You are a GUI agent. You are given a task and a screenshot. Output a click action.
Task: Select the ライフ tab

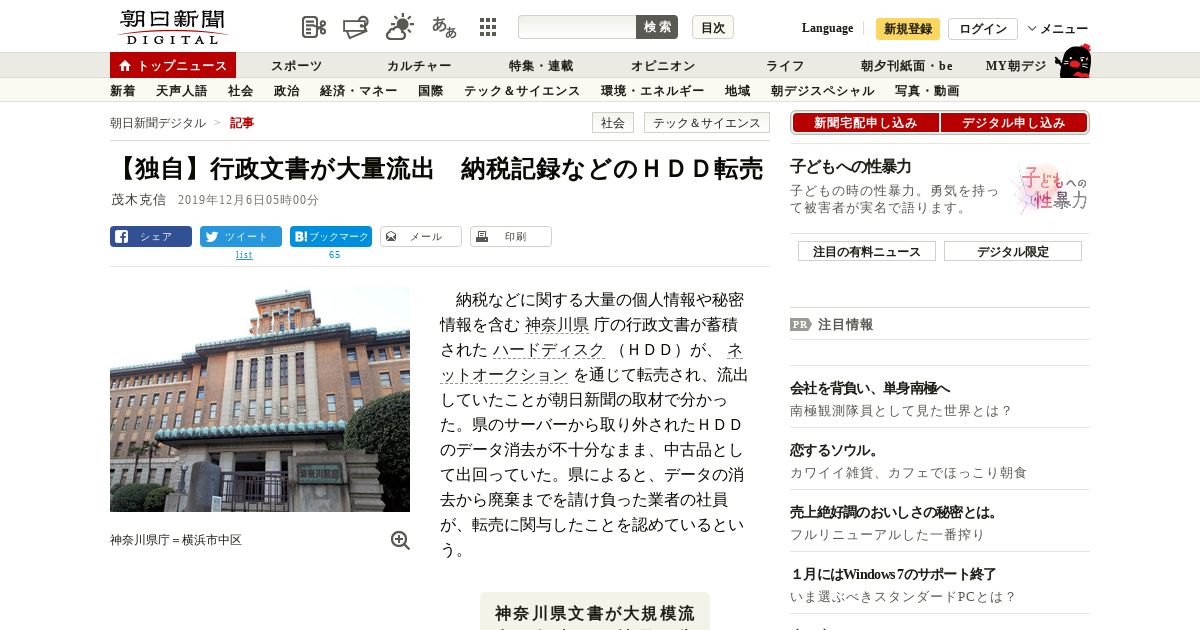[x=785, y=66]
